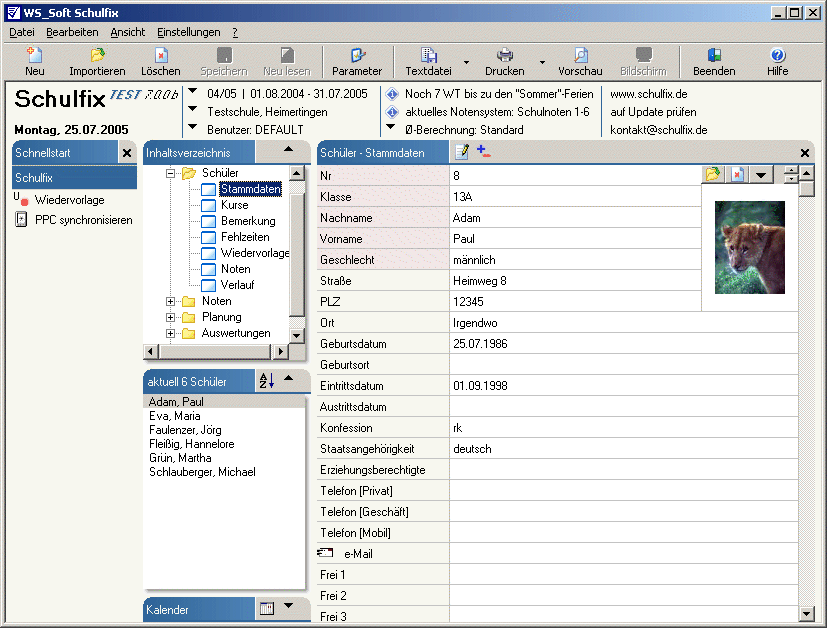This screenshot has width=827, height=628.
Task: Collapse the Schüler tree folder
Action: tap(170, 173)
